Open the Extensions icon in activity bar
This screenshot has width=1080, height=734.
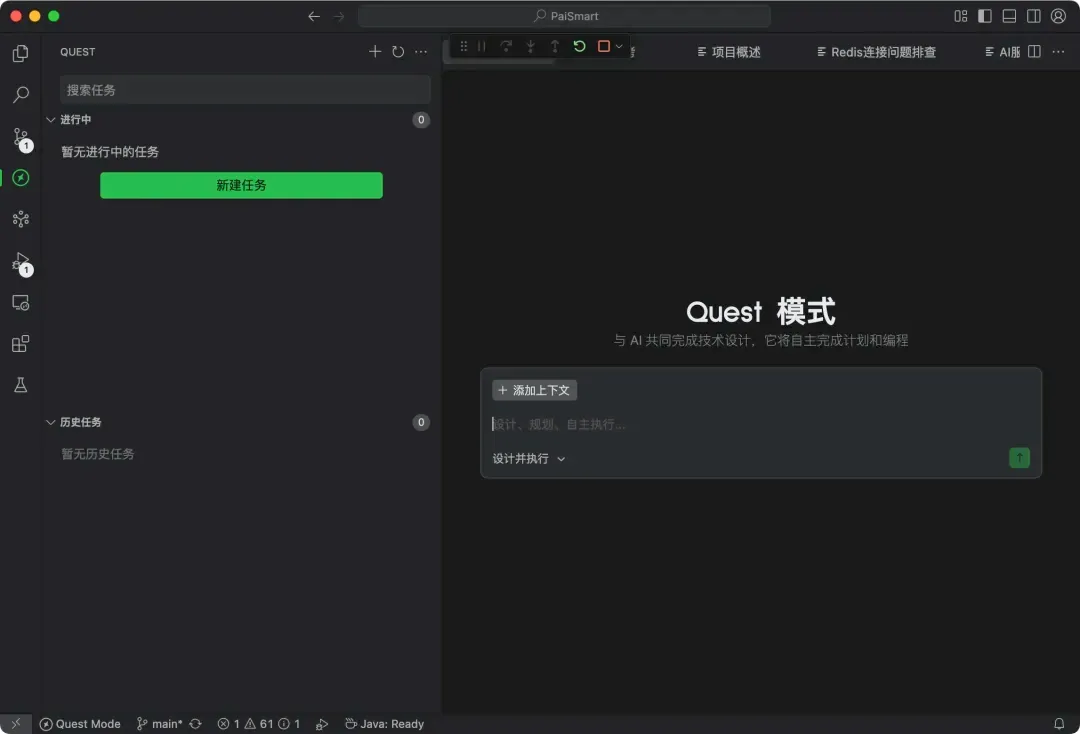click(21, 344)
